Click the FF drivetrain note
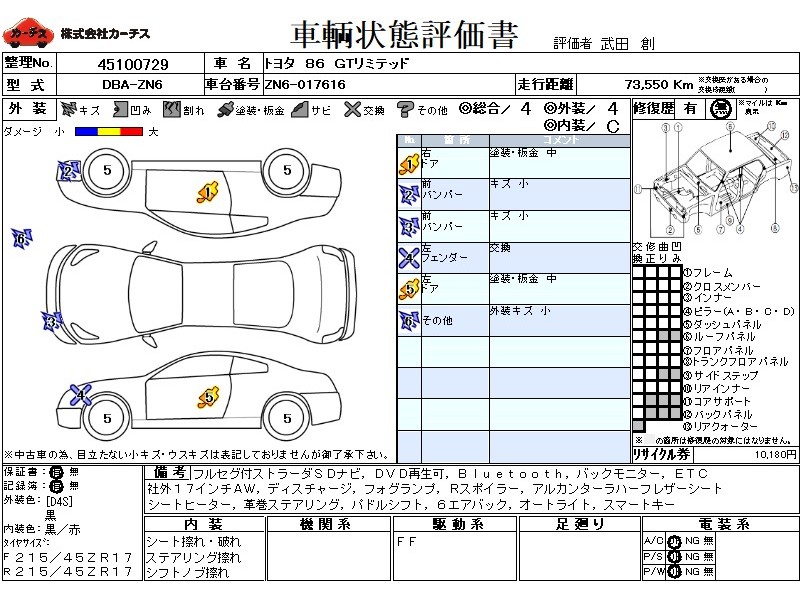Image resolution: width=800 pixels, height=600 pixels. coord(407,542)
